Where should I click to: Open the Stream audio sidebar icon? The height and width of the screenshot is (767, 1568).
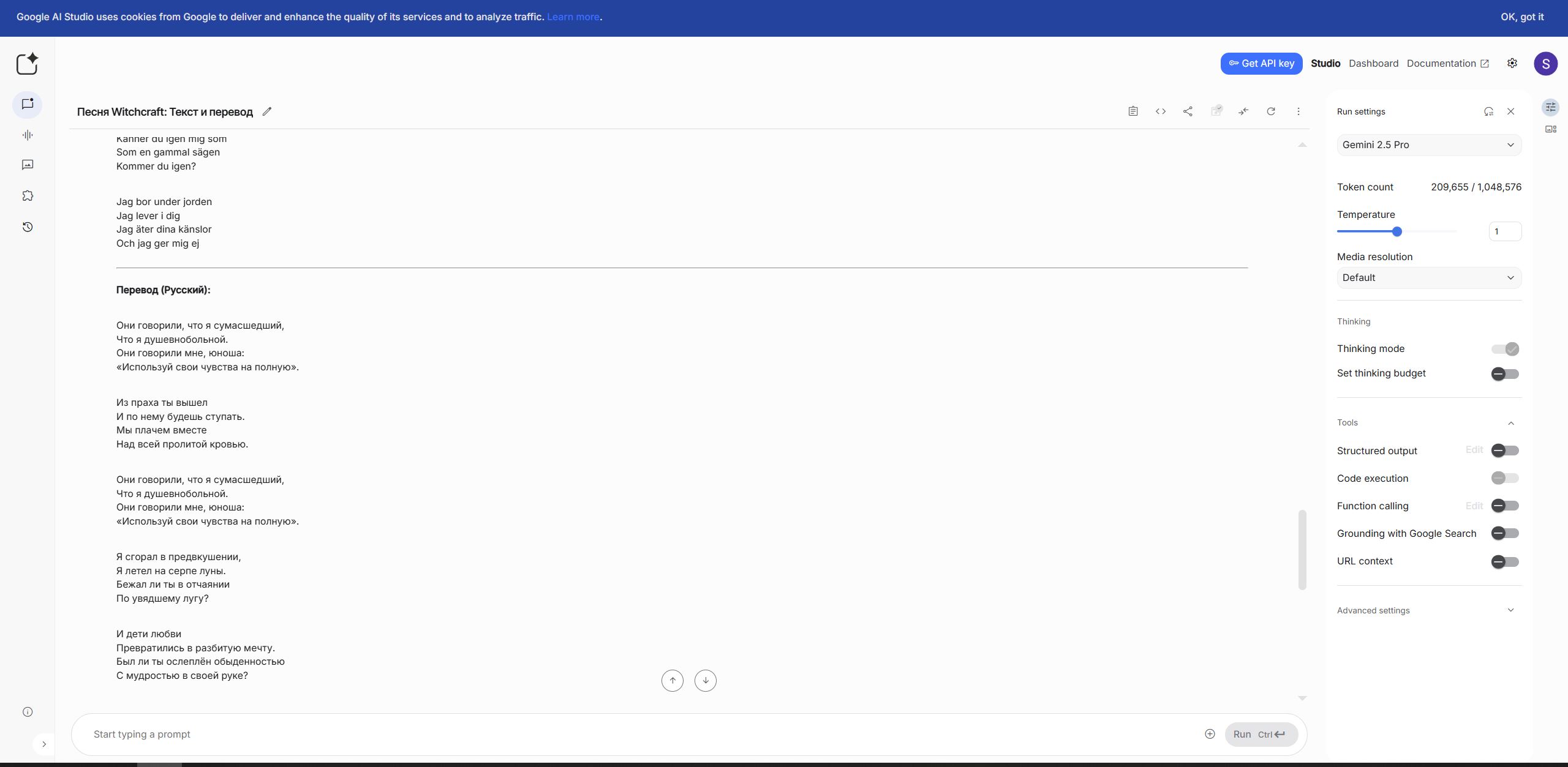pos(28,135)
